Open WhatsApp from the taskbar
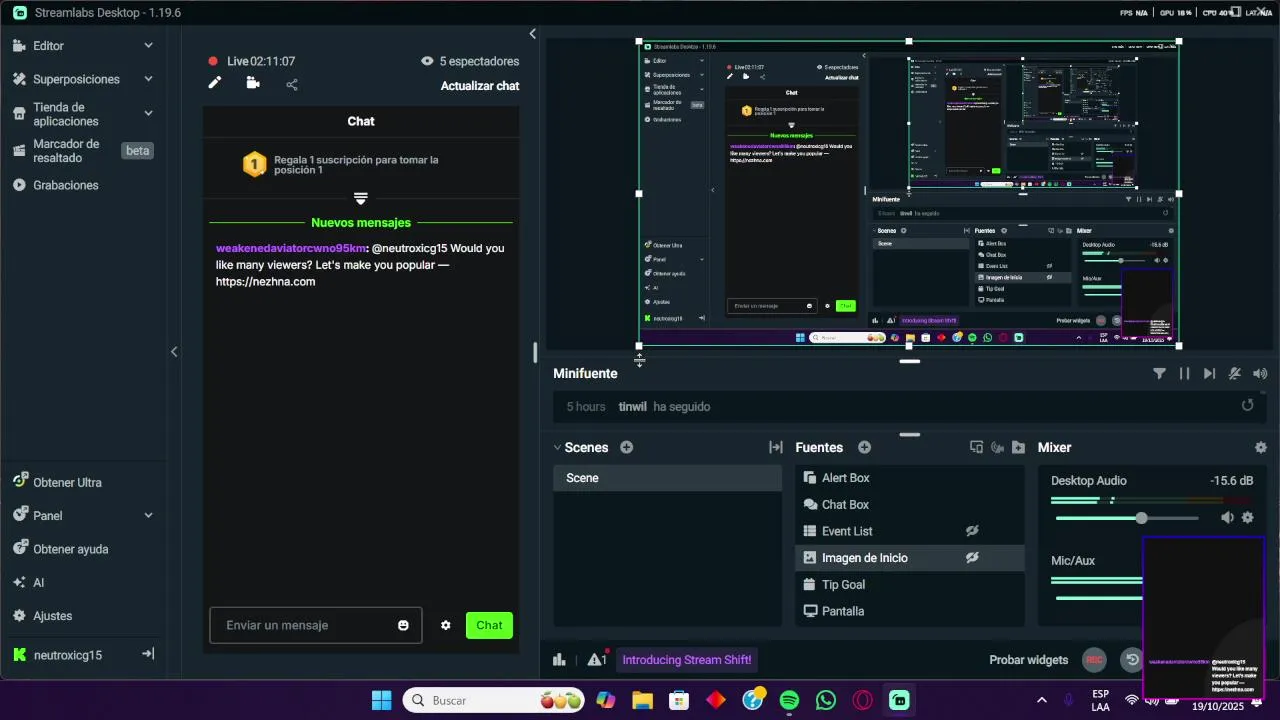Screen dimensions: 1280x720 825,701
